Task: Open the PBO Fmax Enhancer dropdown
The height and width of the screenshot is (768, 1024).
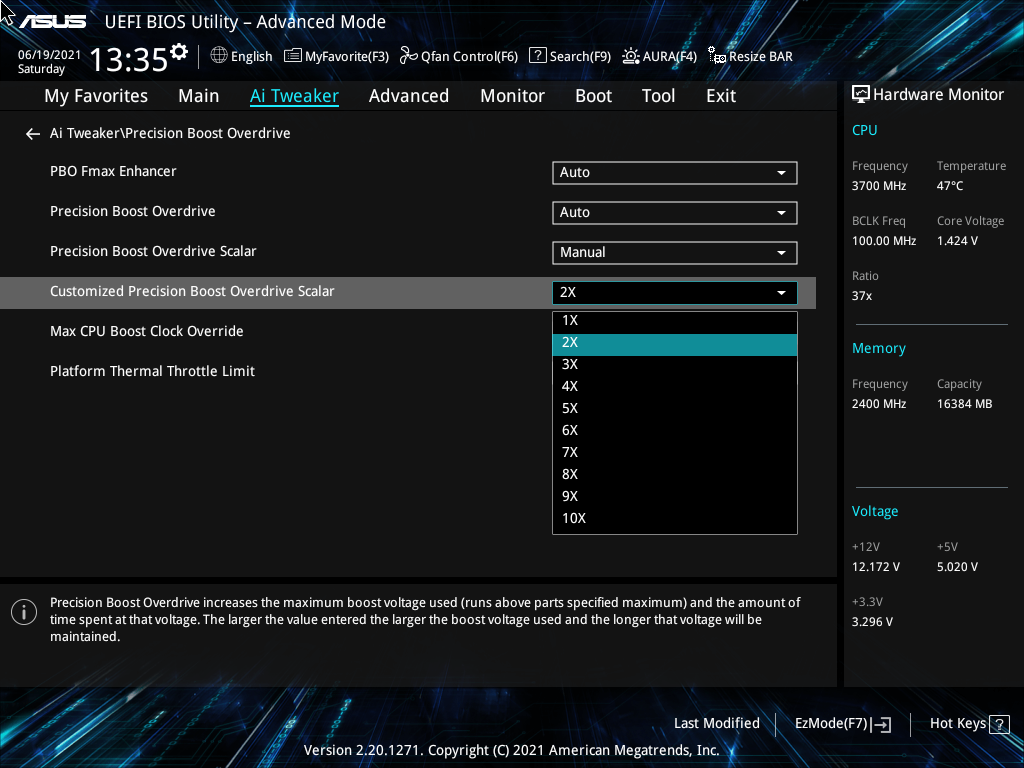Action: [674, 172]
